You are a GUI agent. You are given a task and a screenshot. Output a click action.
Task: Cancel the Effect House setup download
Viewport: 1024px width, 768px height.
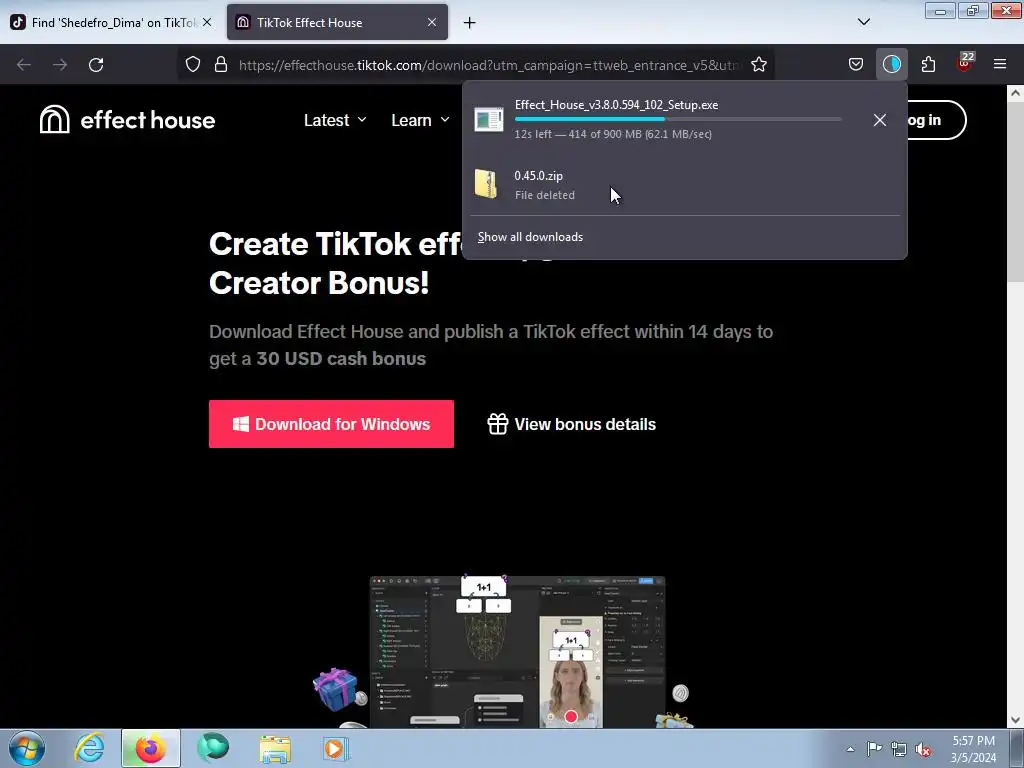(880, 120)
